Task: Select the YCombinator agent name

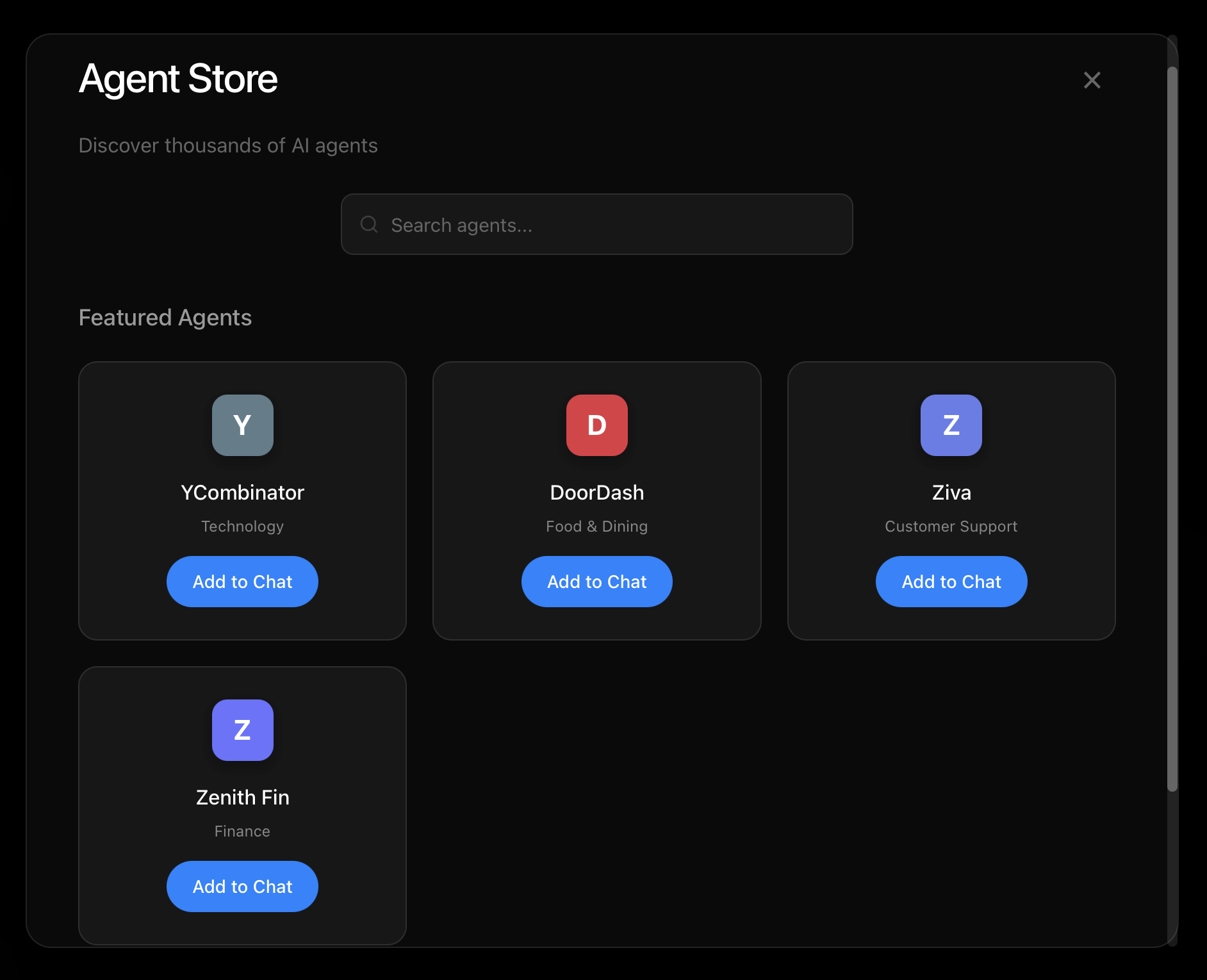Action: click(243, 493)
